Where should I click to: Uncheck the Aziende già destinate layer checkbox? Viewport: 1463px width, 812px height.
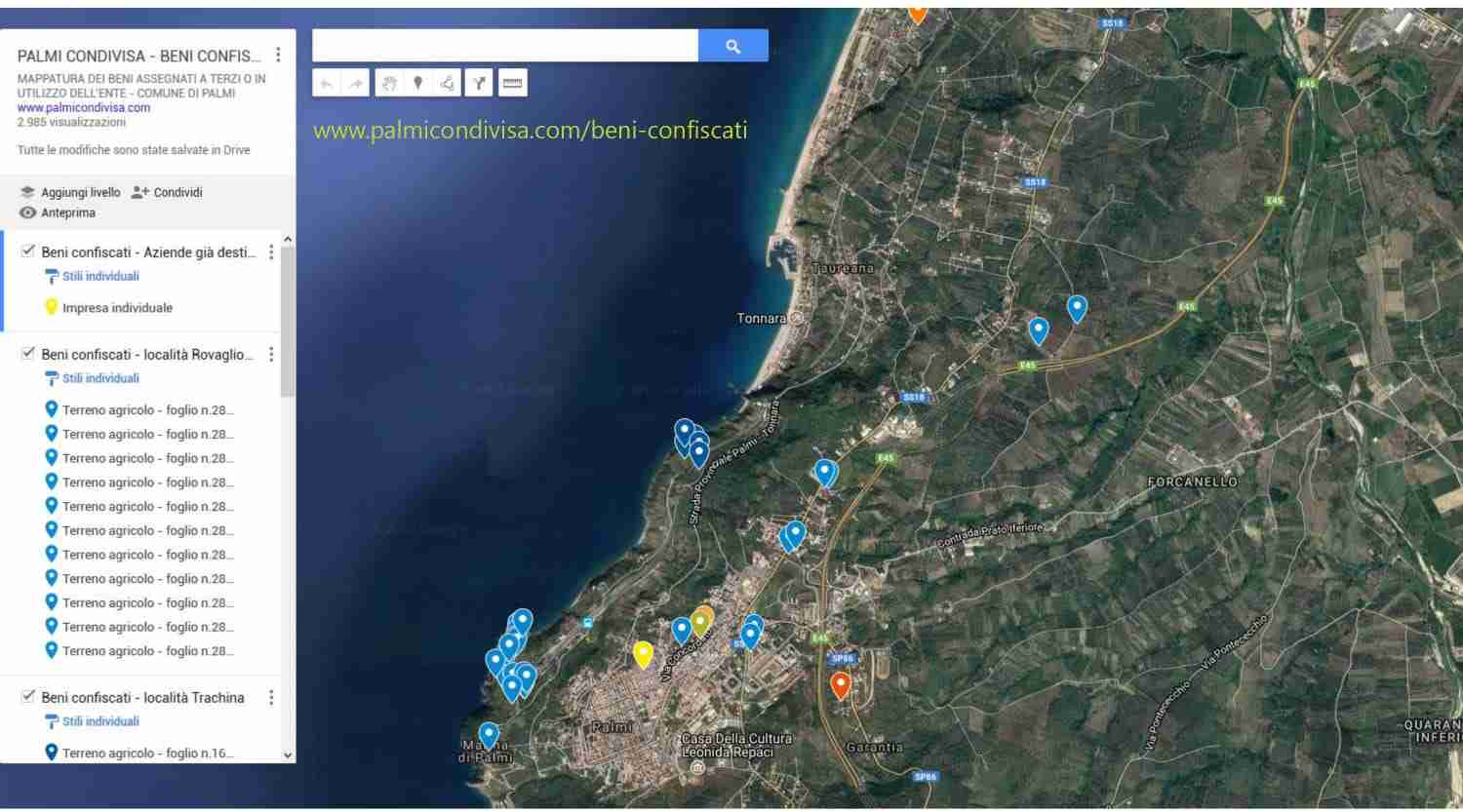28,251
